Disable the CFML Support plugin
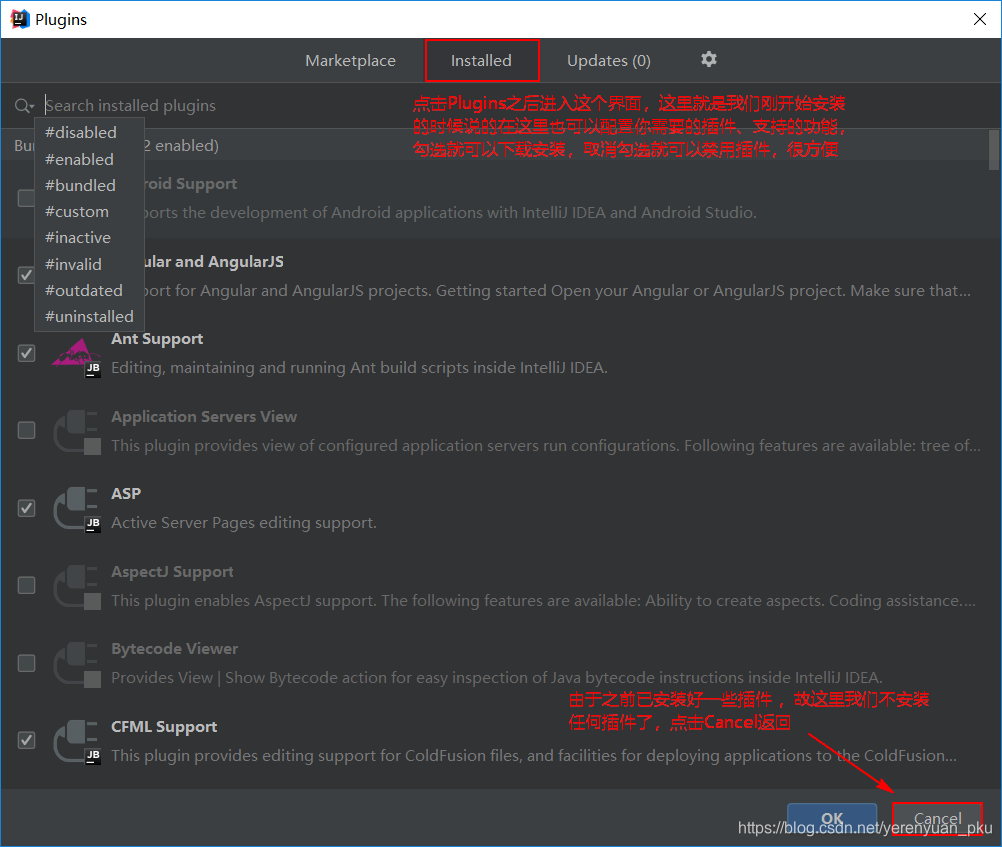The height and width of the screenshot is (847, 1002). [26, 740]
